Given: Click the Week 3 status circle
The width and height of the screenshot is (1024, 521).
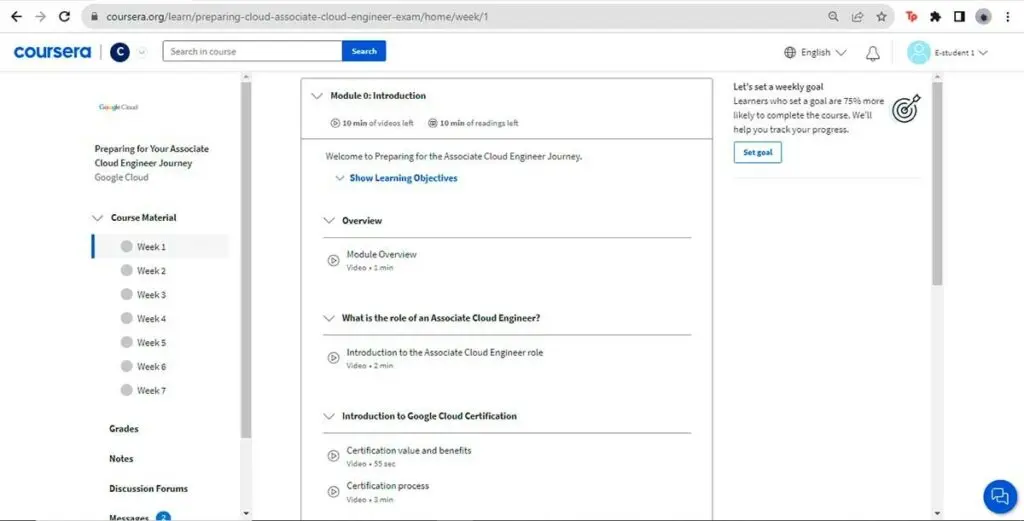Looking at the screenshot, I should click(x=127, y=294).
